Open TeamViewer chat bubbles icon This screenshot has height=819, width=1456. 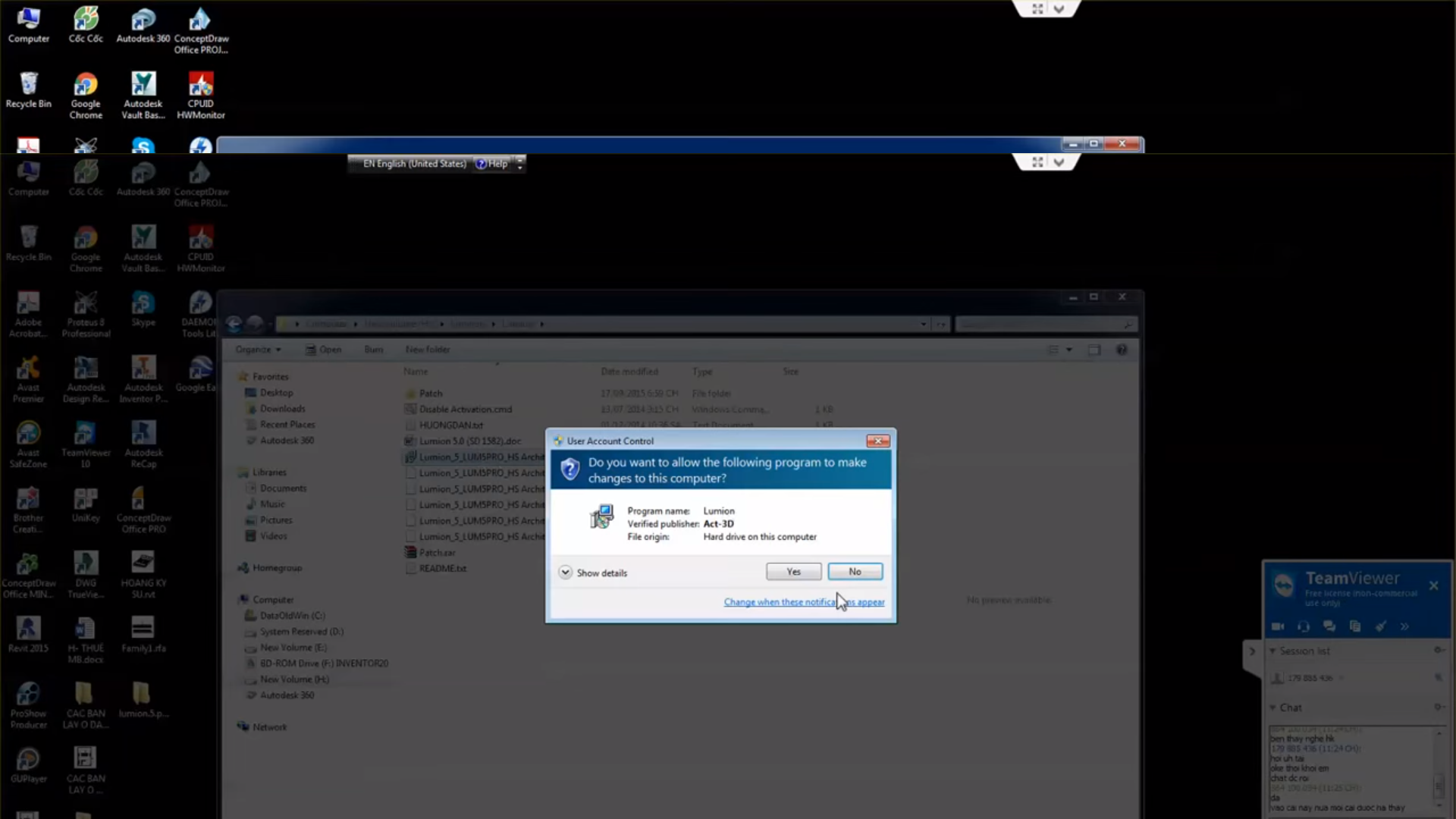tap(1329, 626)
